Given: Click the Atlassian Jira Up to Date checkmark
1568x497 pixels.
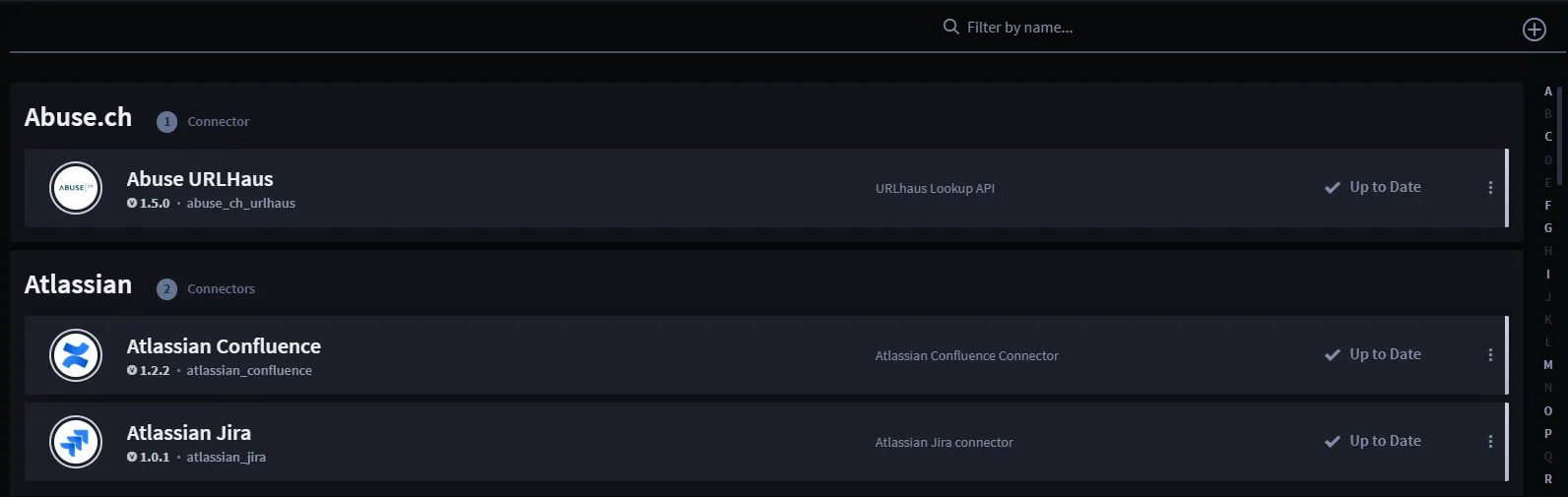Looking at the screenshot, I should [x=1332, y=442].
